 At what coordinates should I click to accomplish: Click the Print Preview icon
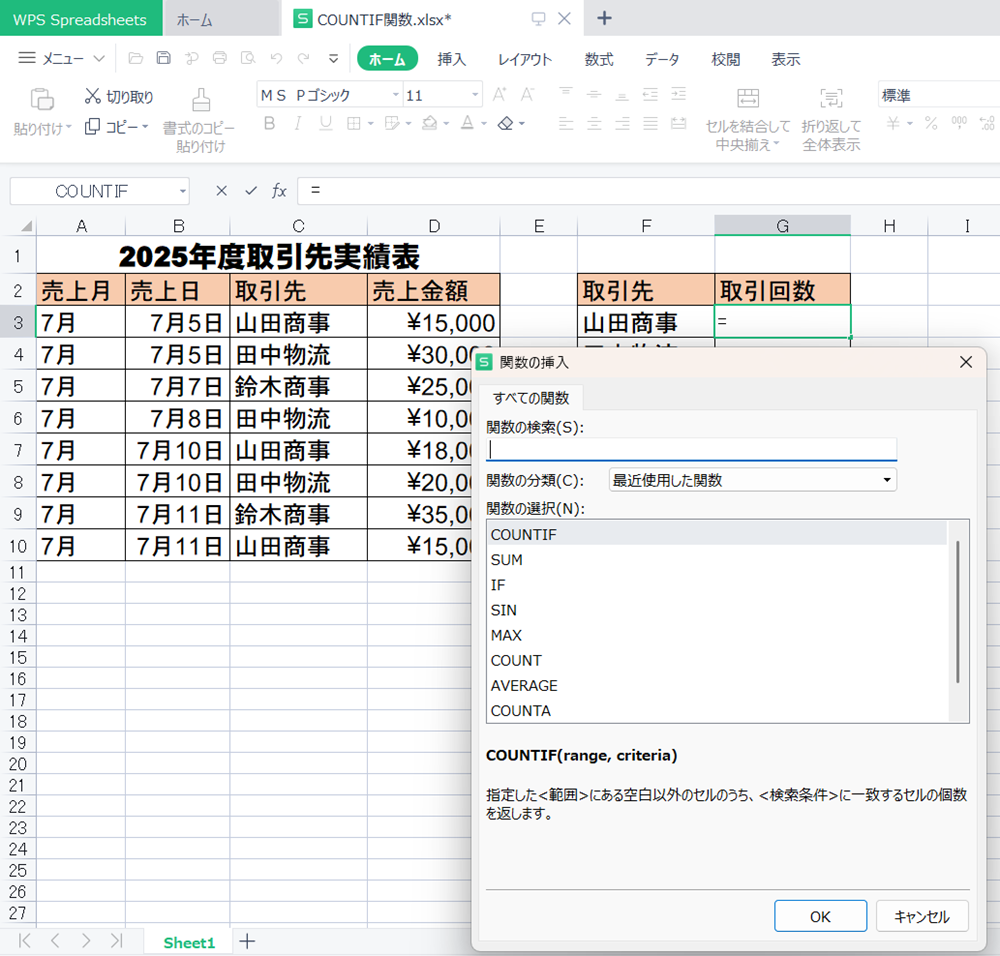coord(247,58)
